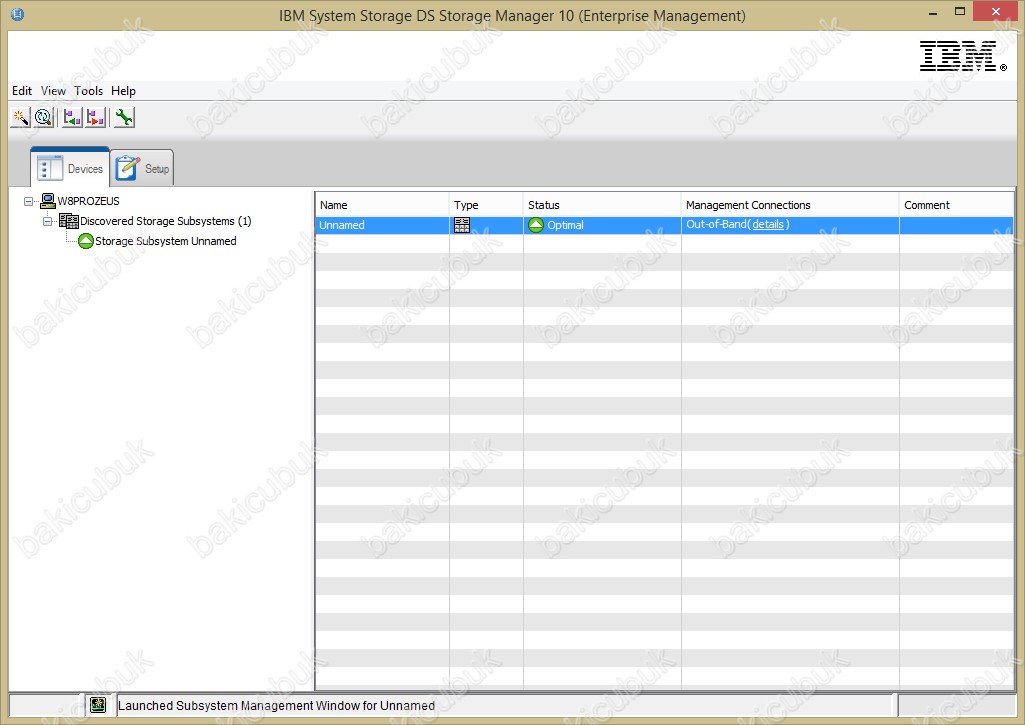Sort by the Comment column header
The width and height of the screenshot is (1025, 725).
click(956, 205)
